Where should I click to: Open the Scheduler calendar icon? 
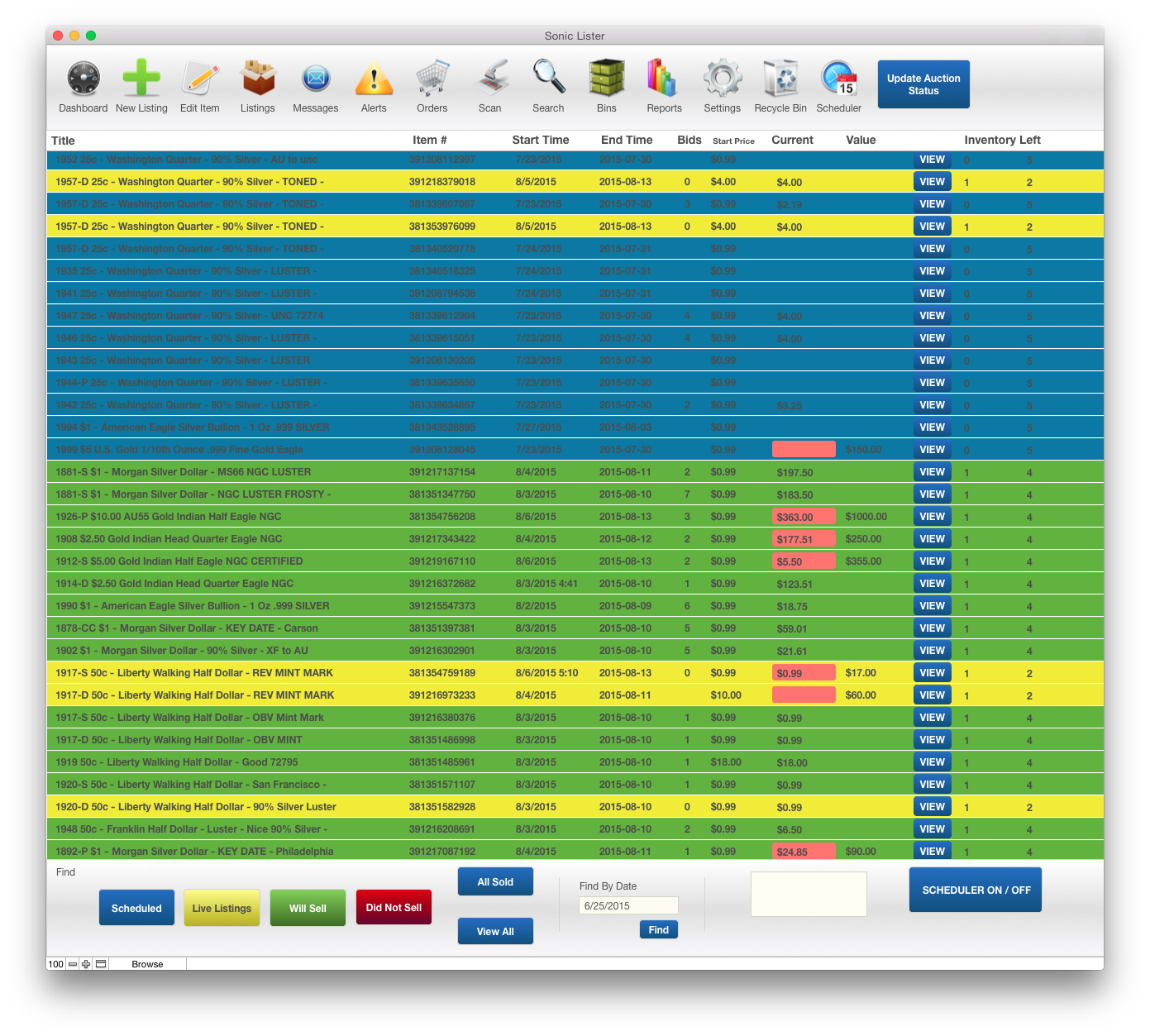838,79
